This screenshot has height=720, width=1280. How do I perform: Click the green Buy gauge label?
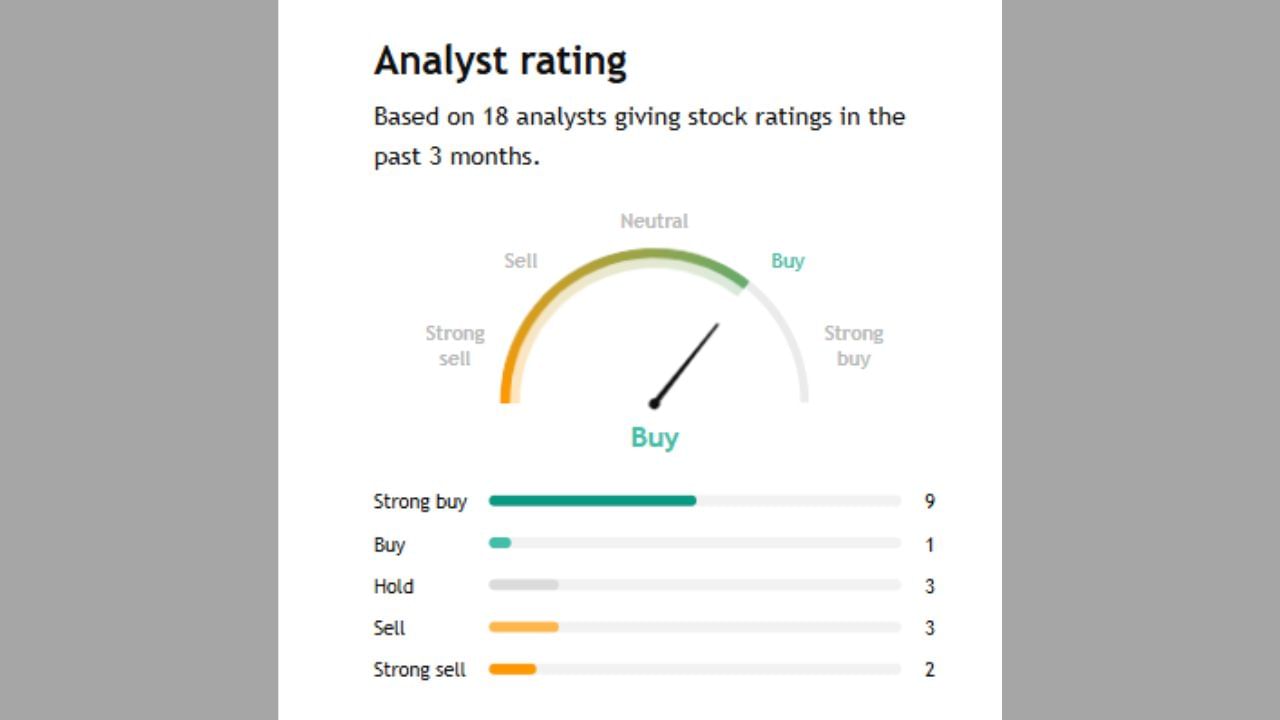[787, 261]
